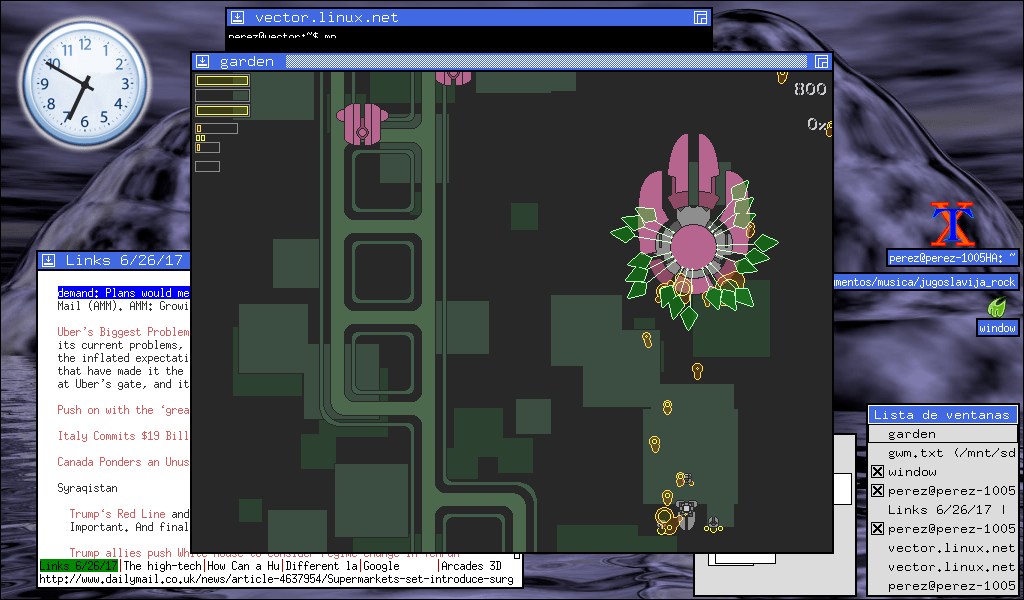Click the small grey drone beside the player ship
This screenshot has width=1024, height=600.
pos(713,523)
